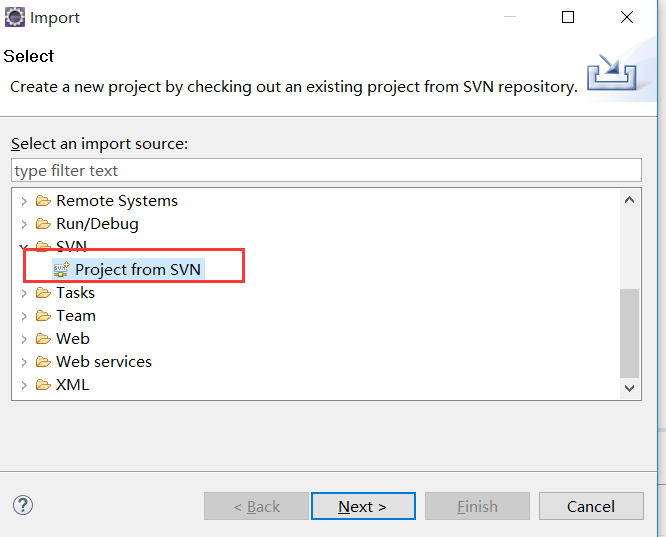The image size is (666, 537).
Task: Open the help question mark icon
Action: (x=23, y=506)
